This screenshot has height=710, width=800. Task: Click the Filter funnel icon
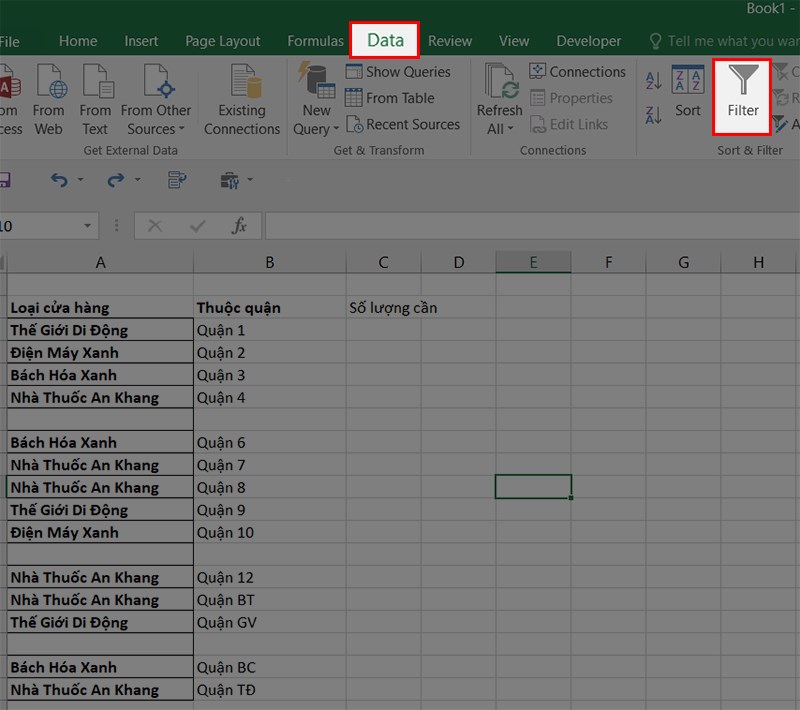[743, 82]
